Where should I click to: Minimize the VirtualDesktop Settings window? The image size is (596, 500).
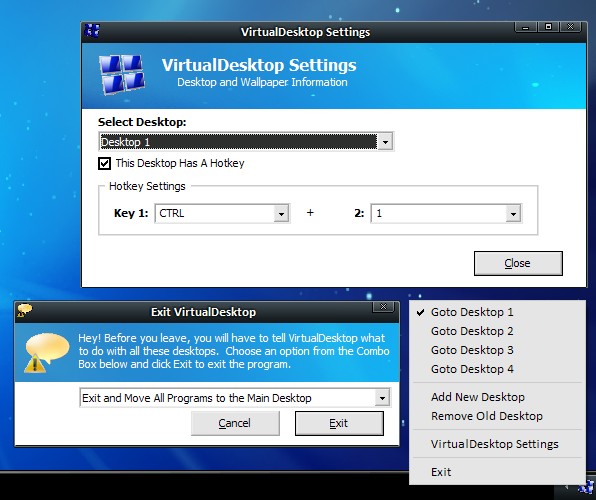coord(526,27)
